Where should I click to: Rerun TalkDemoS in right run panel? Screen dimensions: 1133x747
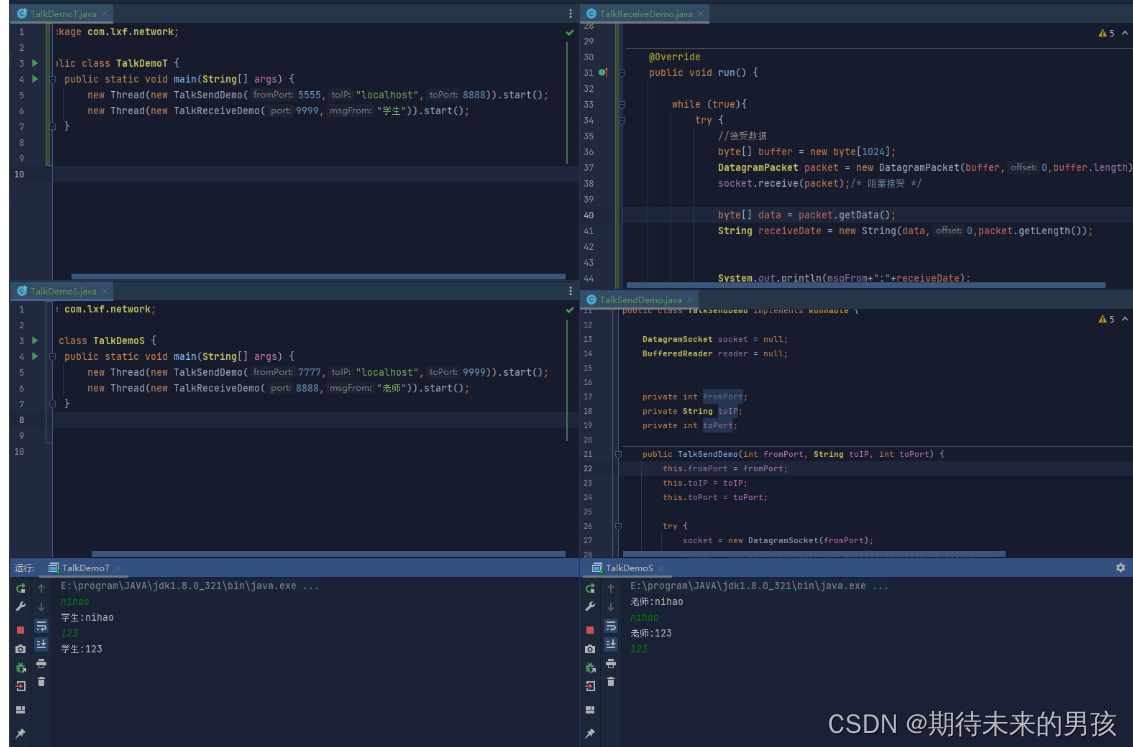tap(590, 588)
